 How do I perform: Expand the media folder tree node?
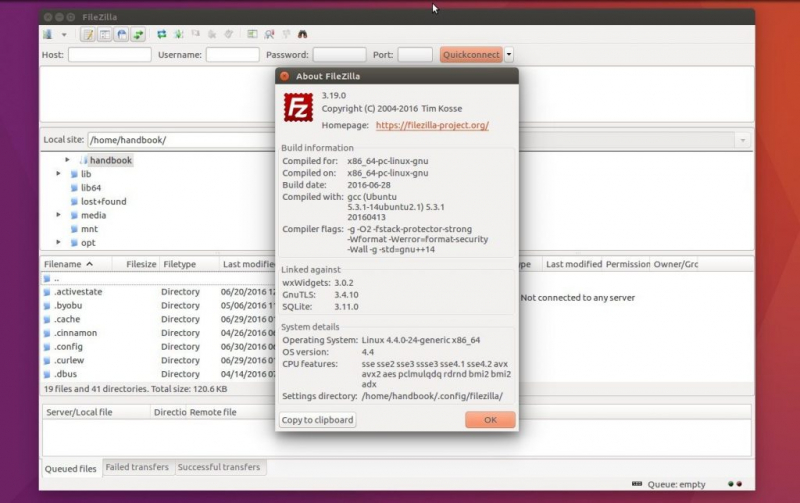click(59, 215)
